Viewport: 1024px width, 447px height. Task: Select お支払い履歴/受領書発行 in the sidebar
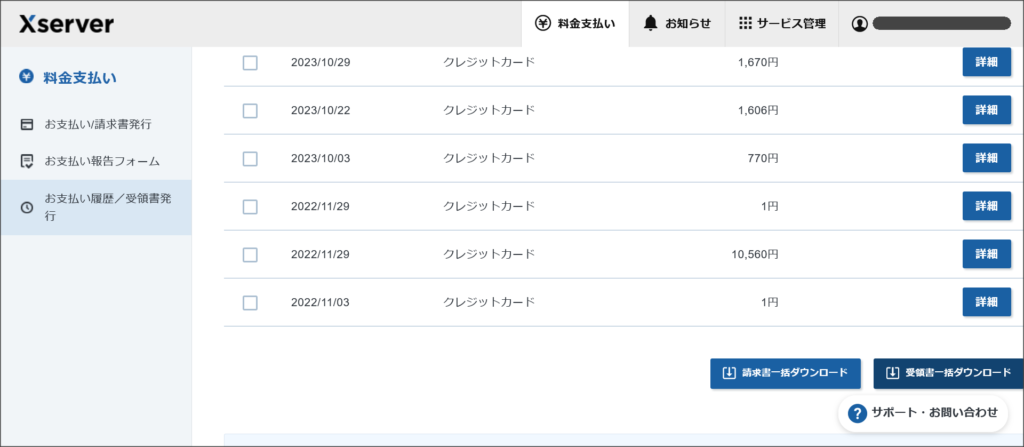tap(96, 207)
